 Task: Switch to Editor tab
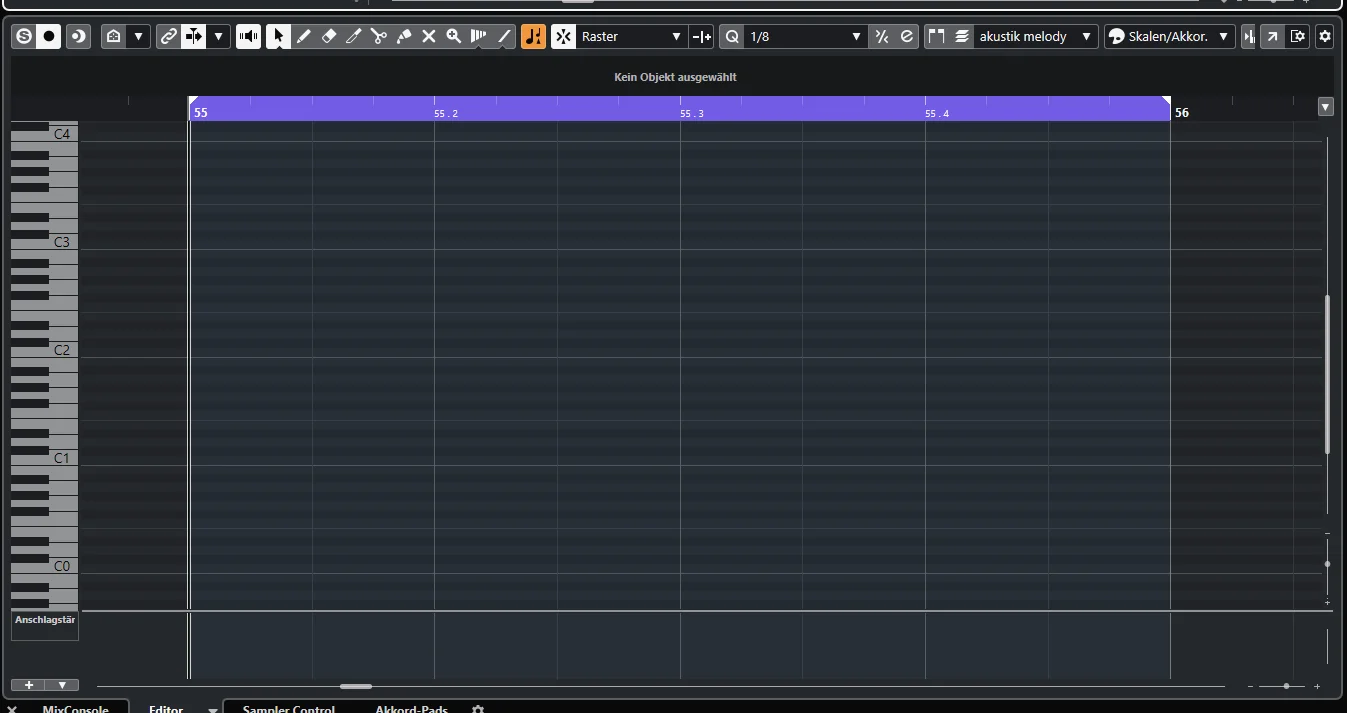pos(166,708)
